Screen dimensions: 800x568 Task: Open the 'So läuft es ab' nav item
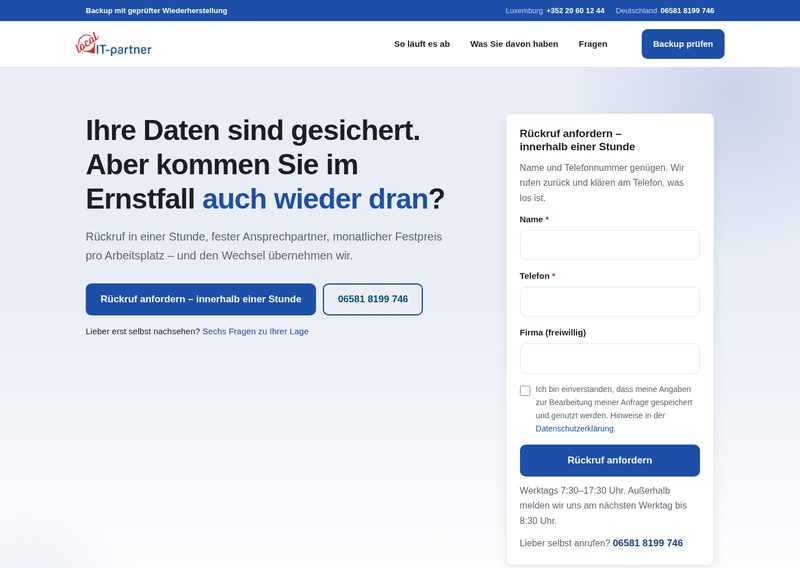pyautogui.click(x=421, y=44)
